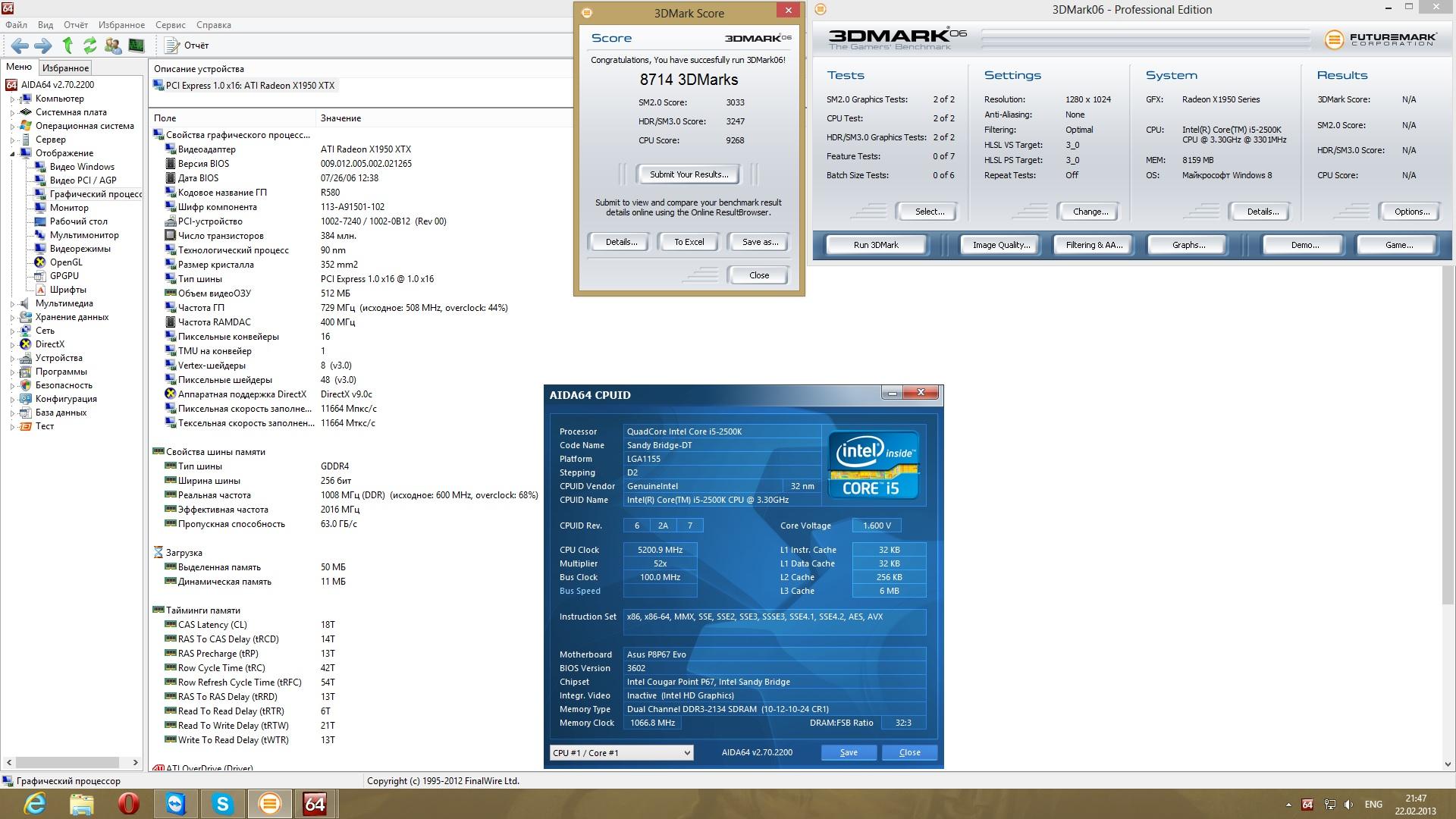
Task: Select GPGPU in the display tree
Action: point(64,276)
